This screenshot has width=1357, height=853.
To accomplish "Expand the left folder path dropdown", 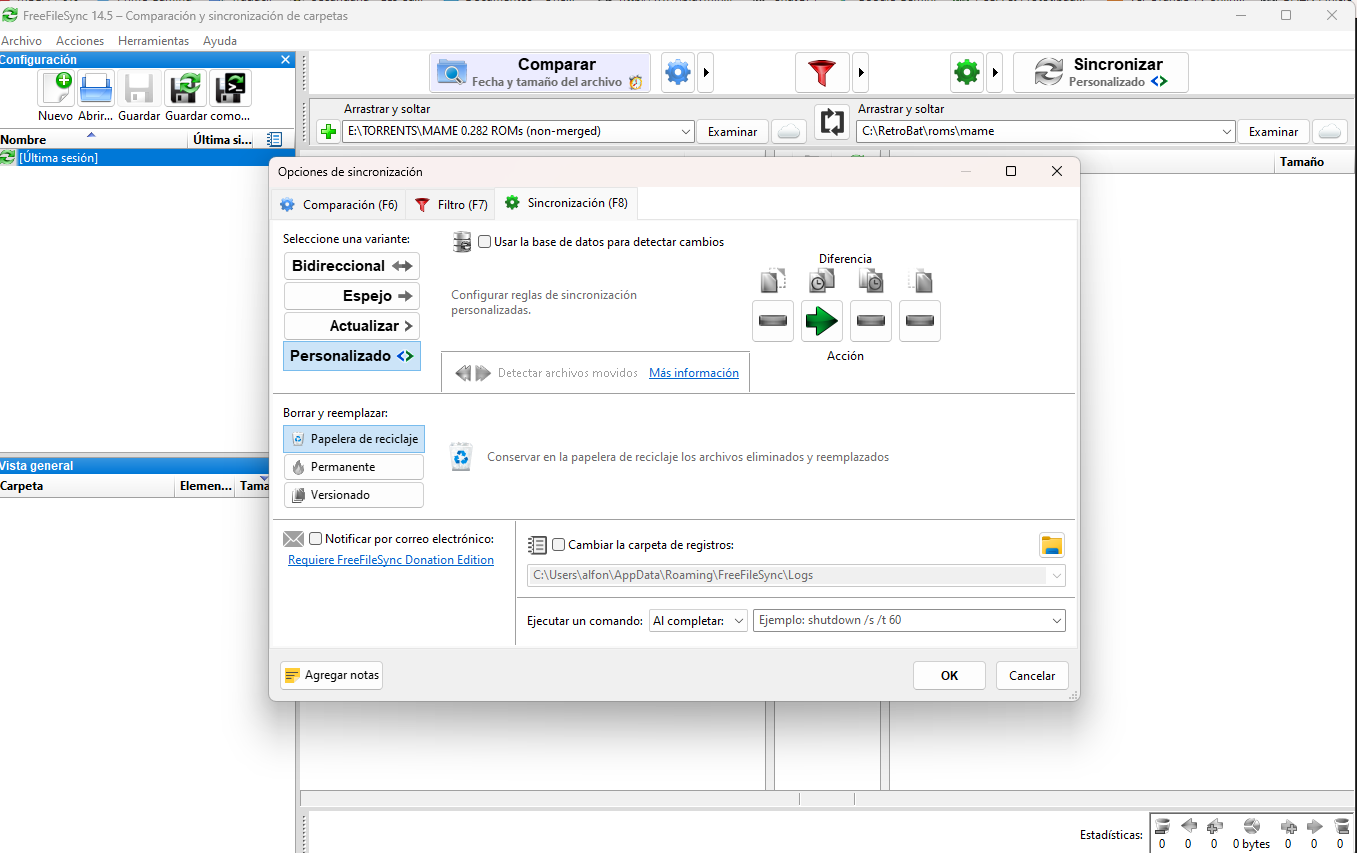I will pyautogui.click(x=686, y=131).
